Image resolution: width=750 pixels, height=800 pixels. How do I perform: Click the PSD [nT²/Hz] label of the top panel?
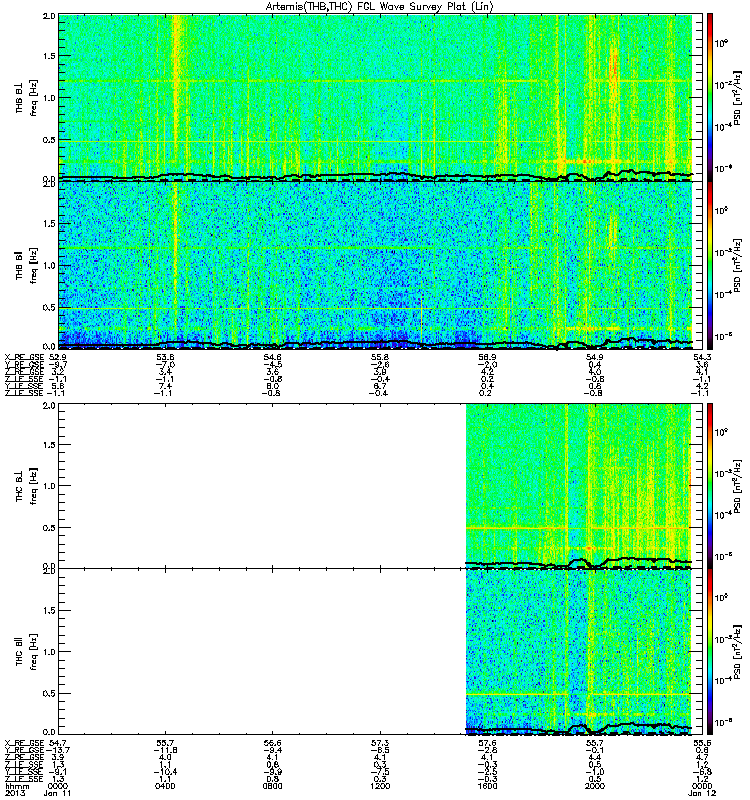(738, 97)
